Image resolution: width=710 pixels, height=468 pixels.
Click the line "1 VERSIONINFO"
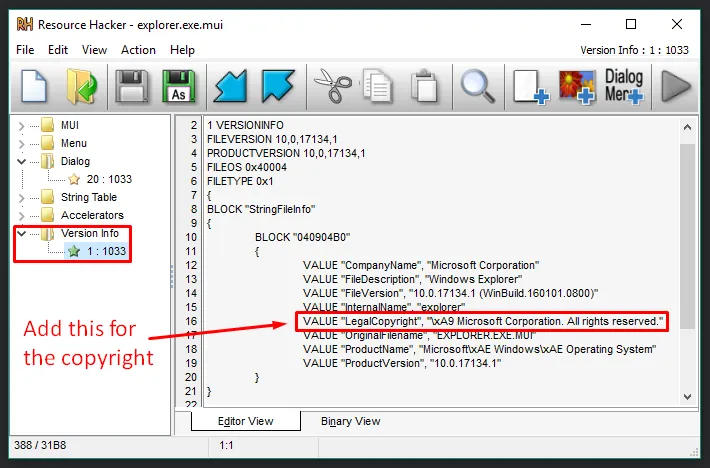(245, 125)
